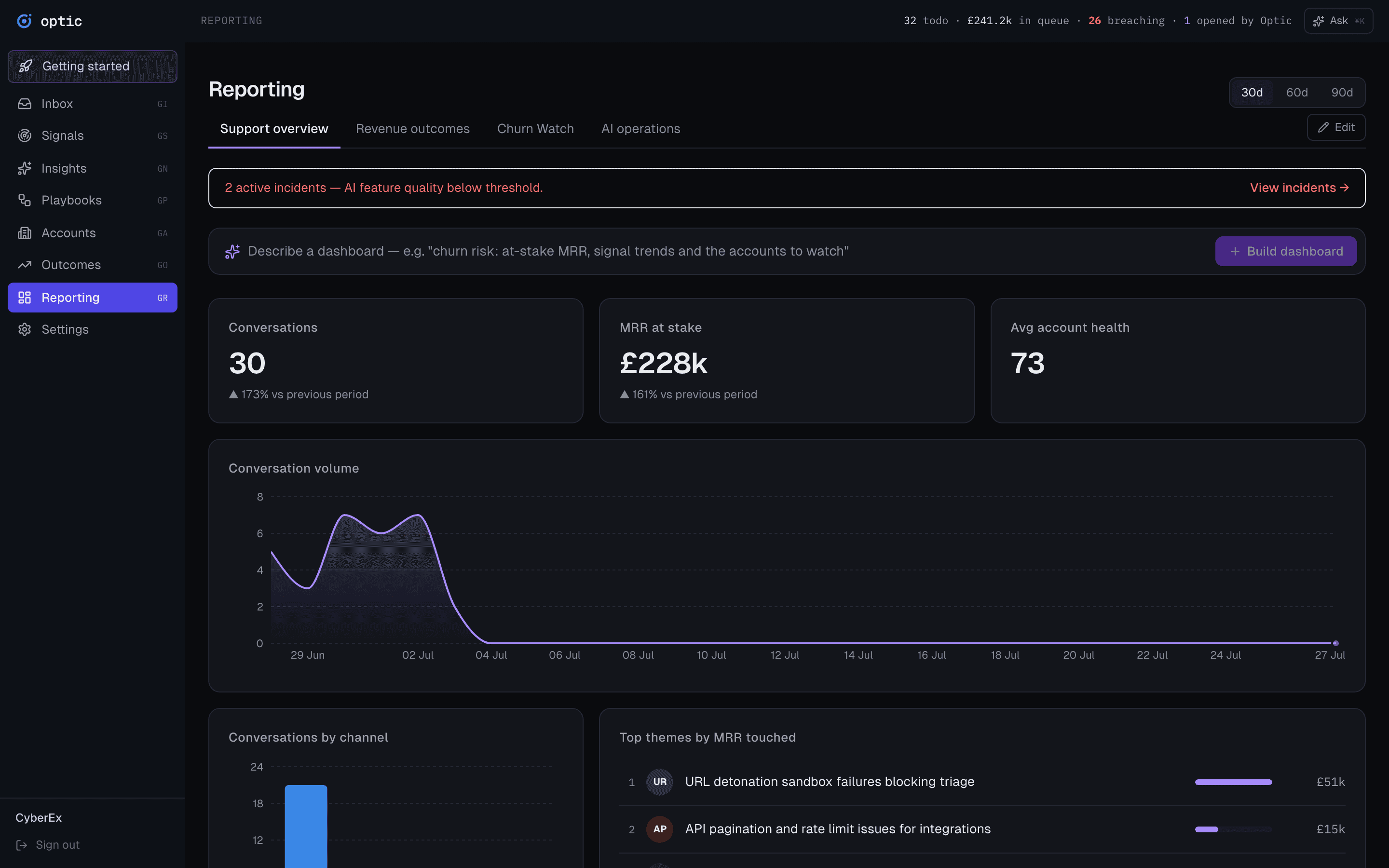
Task: Click URL detonation sandbox failures theme
Action: [830, 782]
